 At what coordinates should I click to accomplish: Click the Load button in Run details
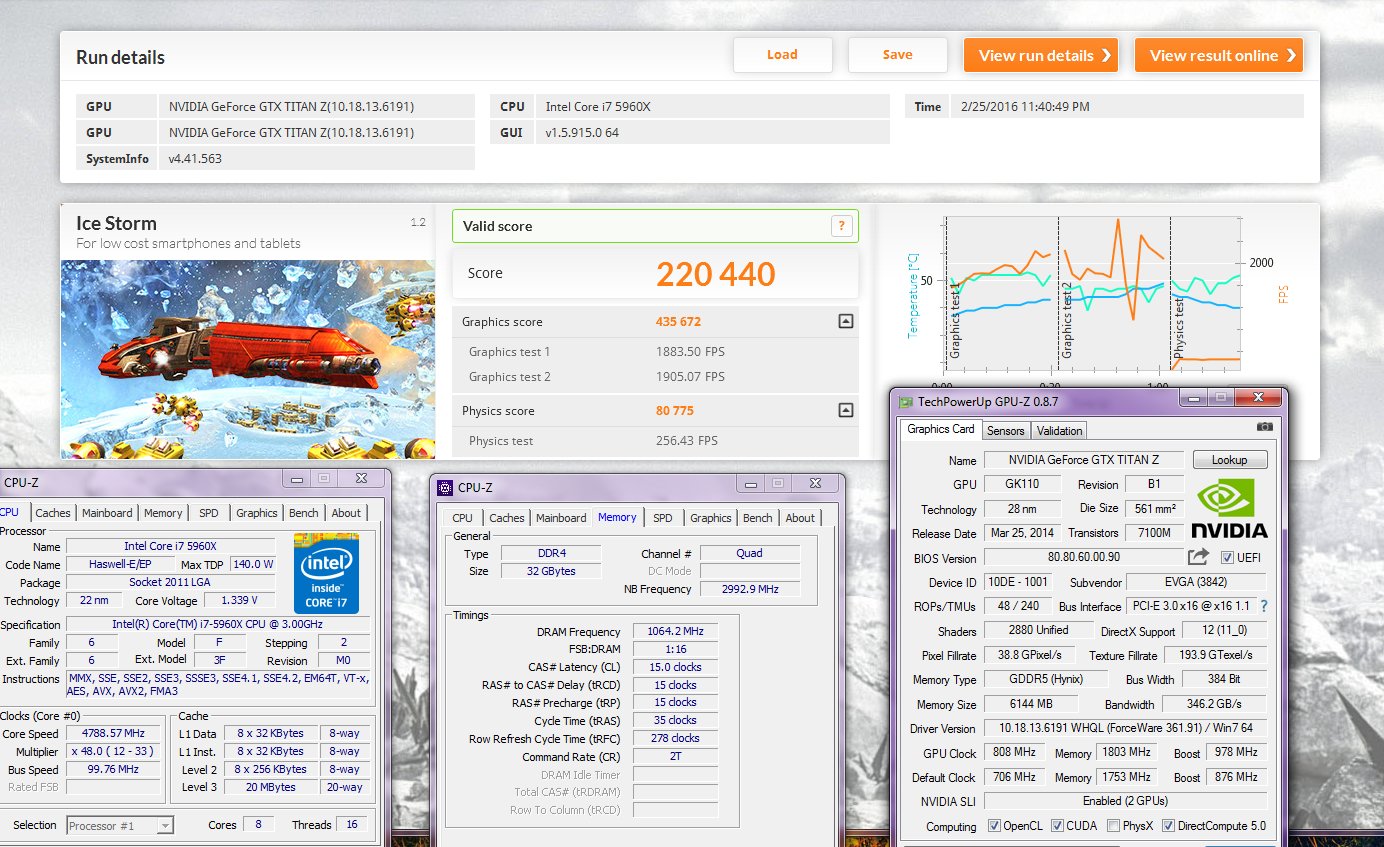(782, 55)
